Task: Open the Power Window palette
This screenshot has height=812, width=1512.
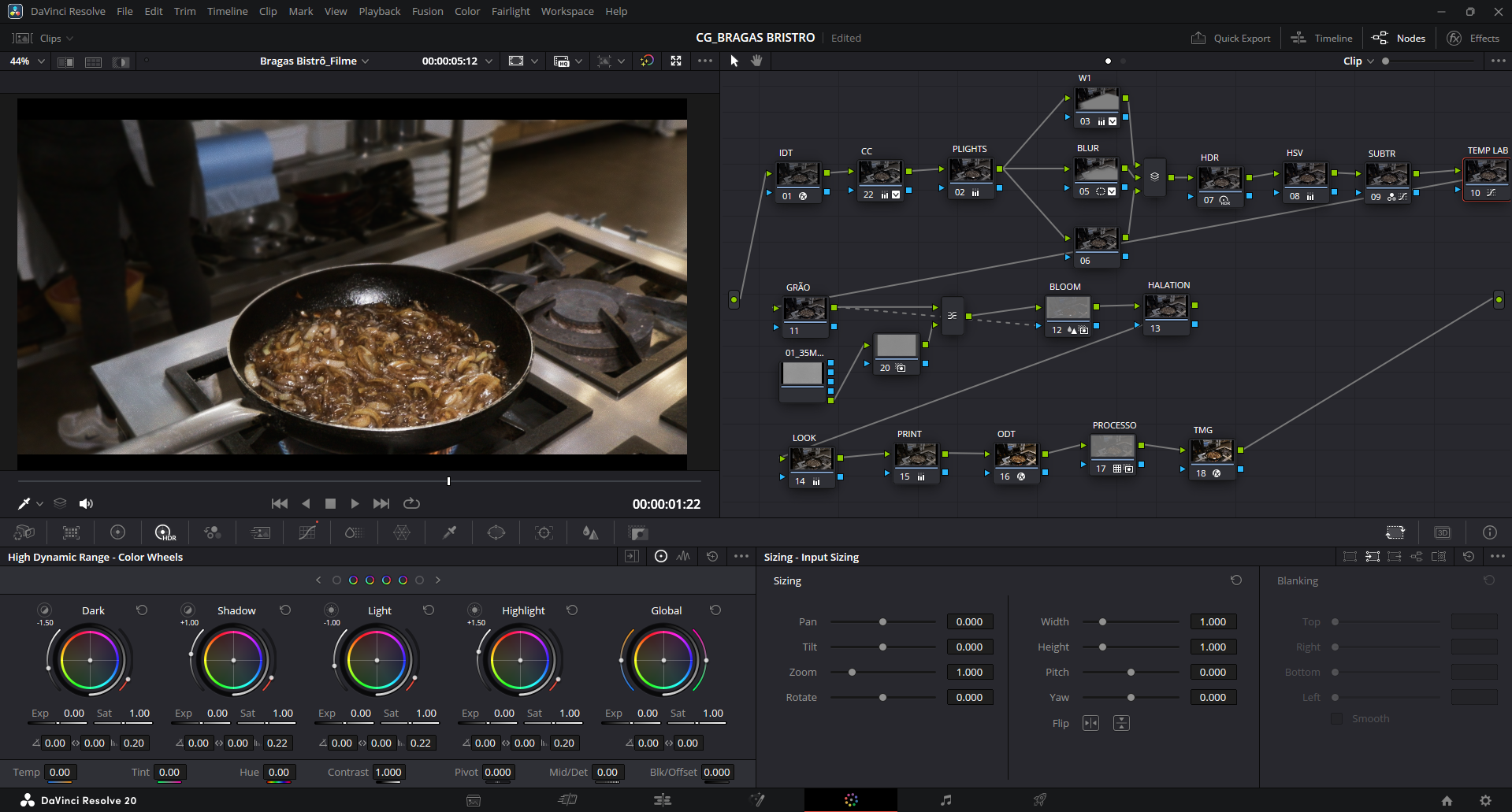Action: (496, 533)
